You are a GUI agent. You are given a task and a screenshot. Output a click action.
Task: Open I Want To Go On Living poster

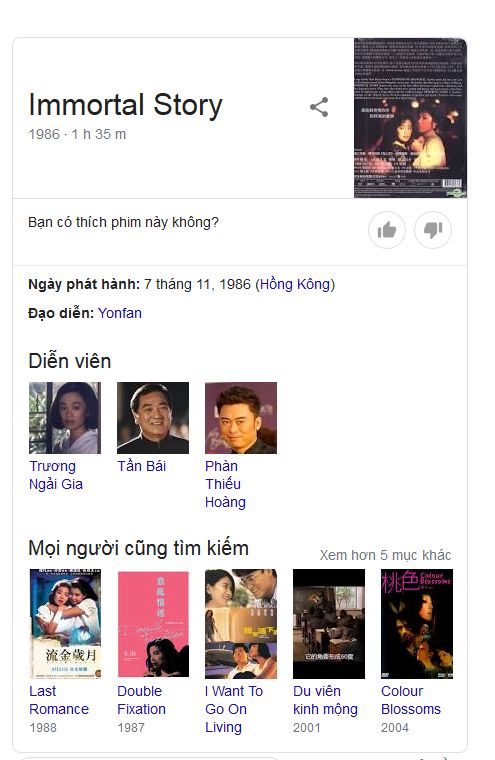pyautogui.click(x=241, y=624)
